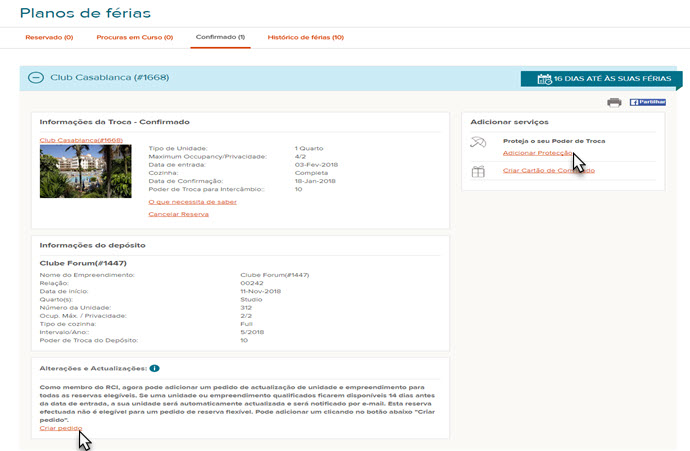Select the confirmation date 18-Jan-2018

[x=315, y=181]
